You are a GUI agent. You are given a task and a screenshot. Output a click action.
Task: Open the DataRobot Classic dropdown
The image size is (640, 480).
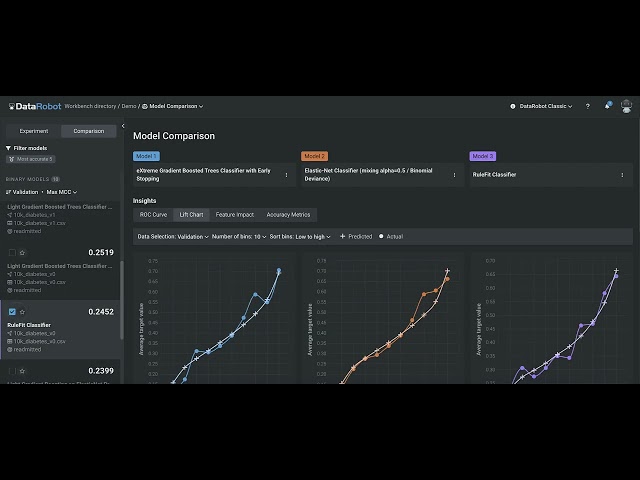pyautogui.click(x=546, y=106)
